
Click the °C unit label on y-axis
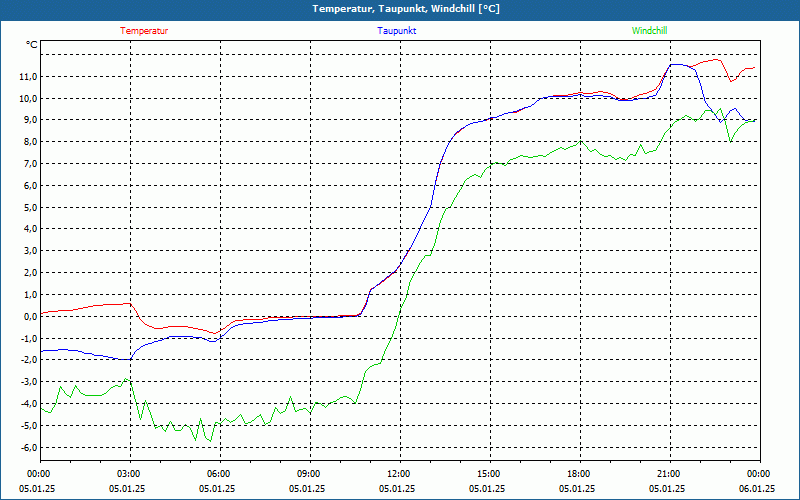(32, 45)
